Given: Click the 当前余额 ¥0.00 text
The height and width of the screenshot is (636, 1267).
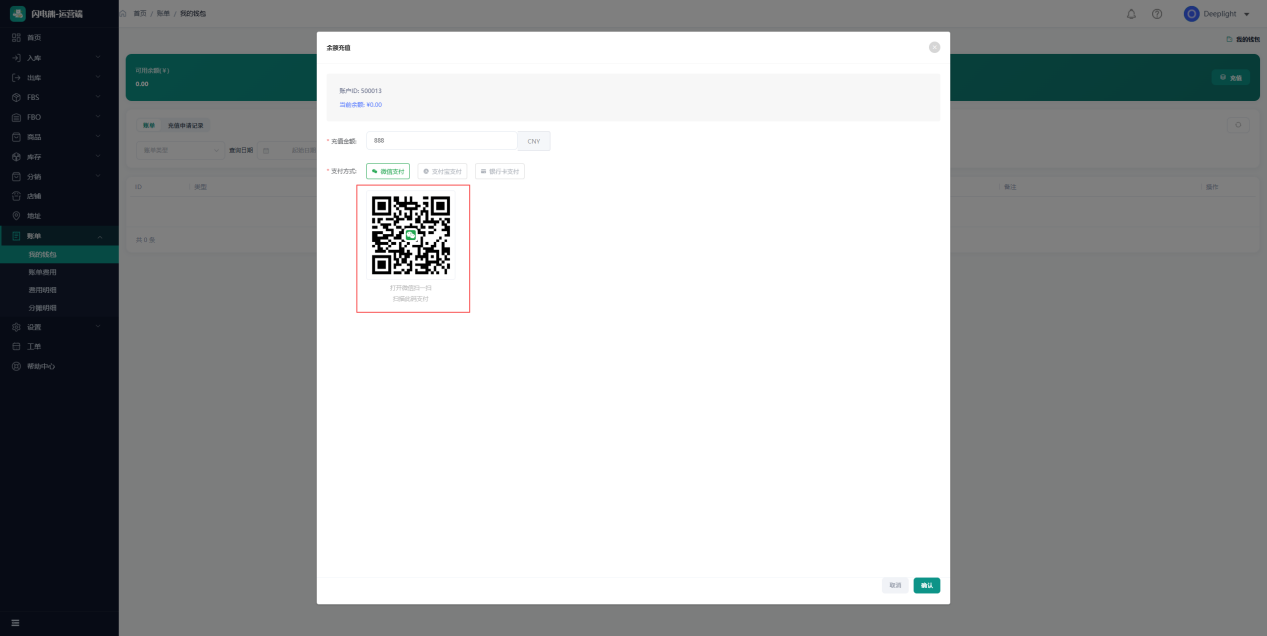Looking at the screenshot, I should pos(360,104).
